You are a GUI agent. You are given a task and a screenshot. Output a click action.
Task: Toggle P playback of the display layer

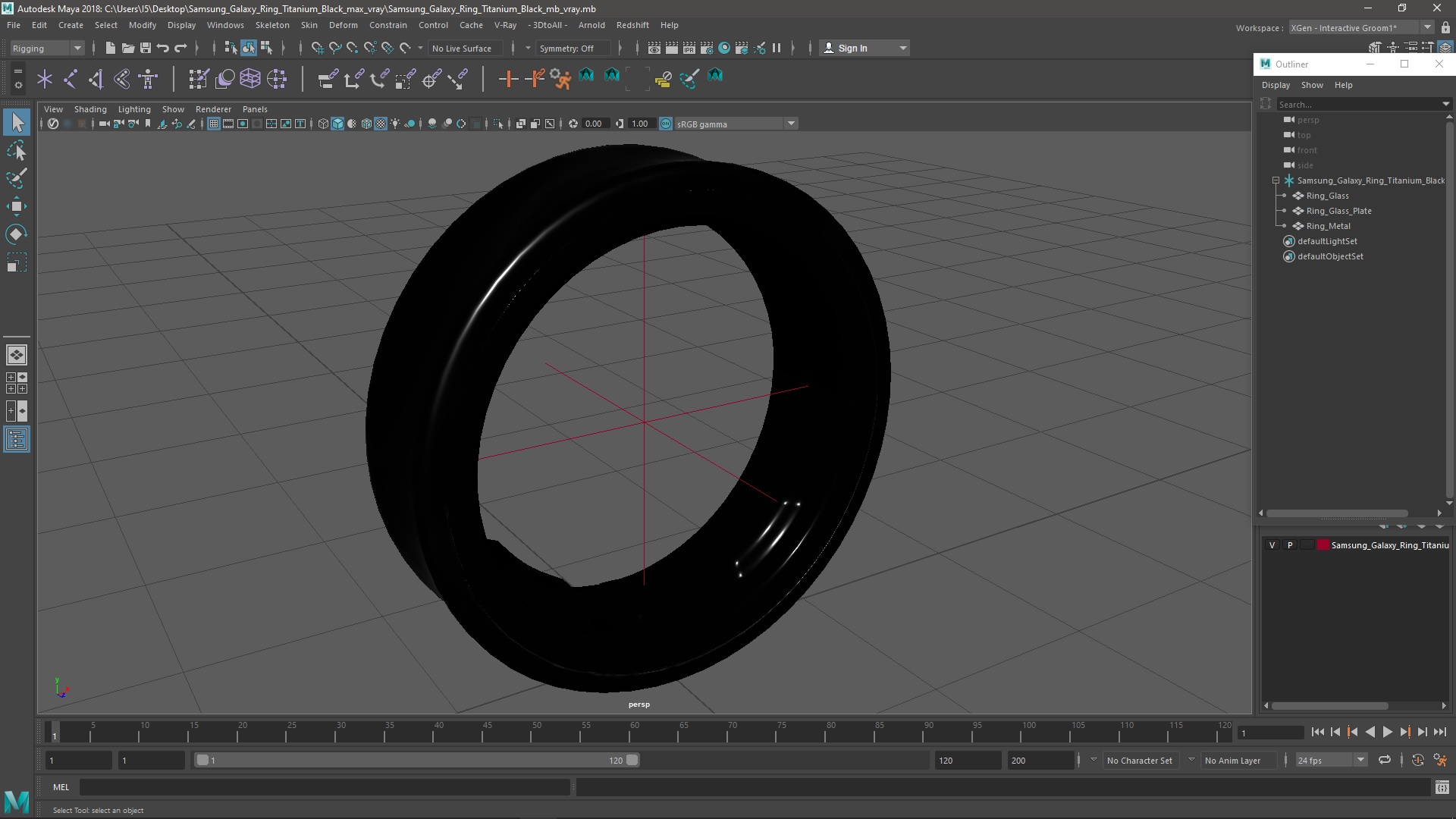pyautogui.click(x=1289, y=545)
